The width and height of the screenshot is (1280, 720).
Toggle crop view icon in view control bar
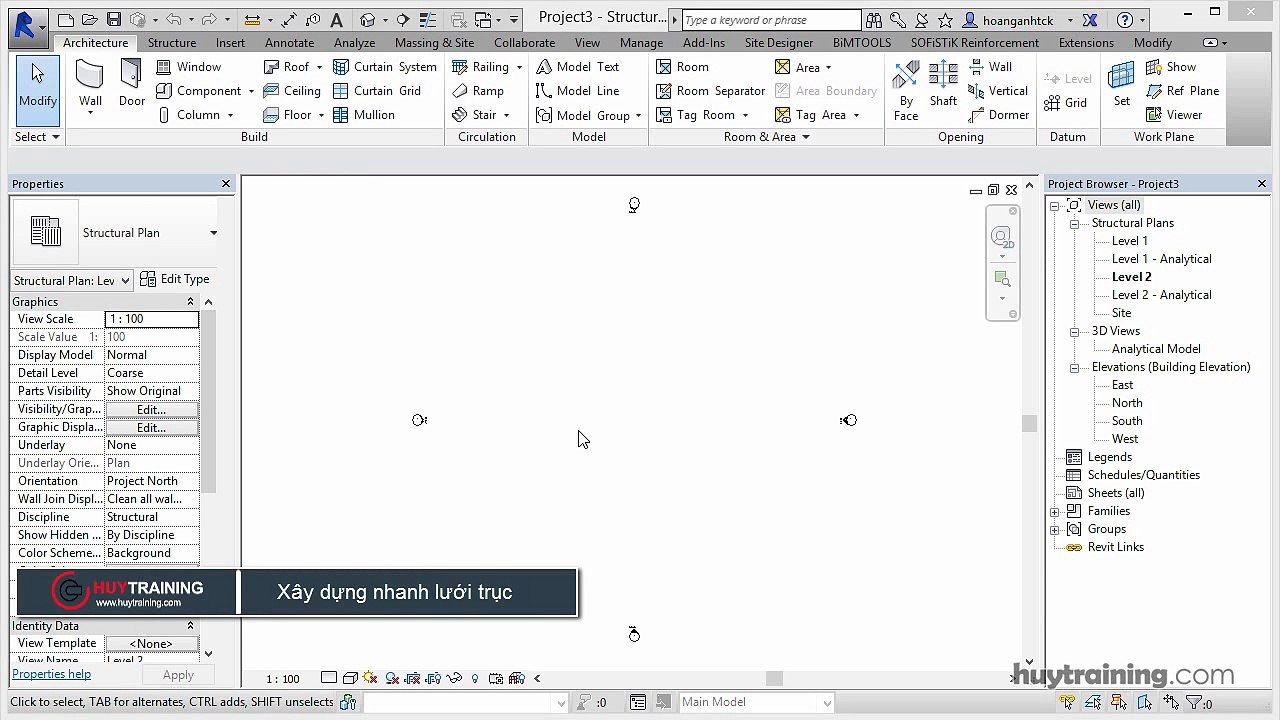tap(393, 678)
